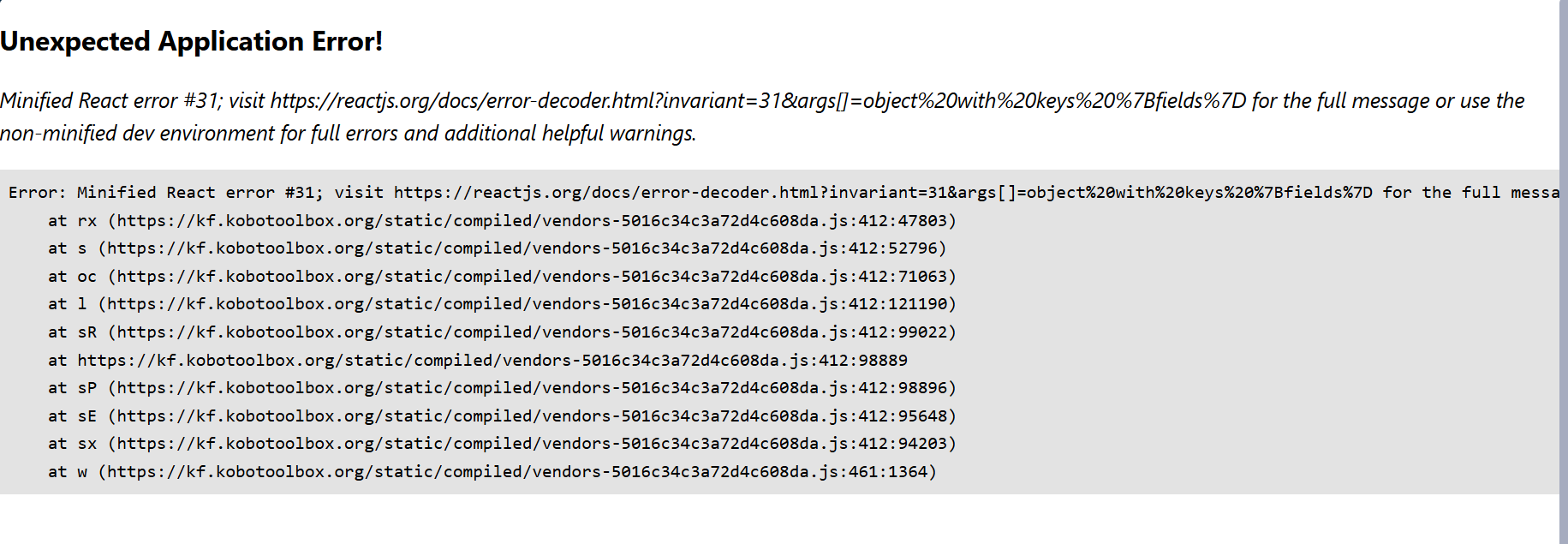Click the vendors URL ending 412:95648

pos(532,416)
